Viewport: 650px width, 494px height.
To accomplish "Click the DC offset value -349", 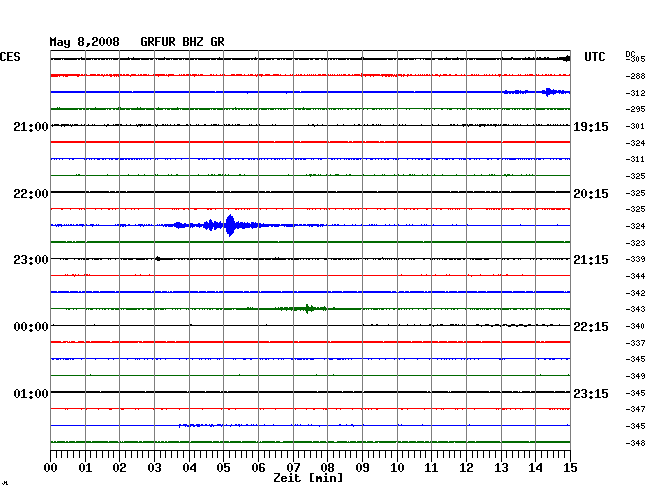I will (635, 376).
